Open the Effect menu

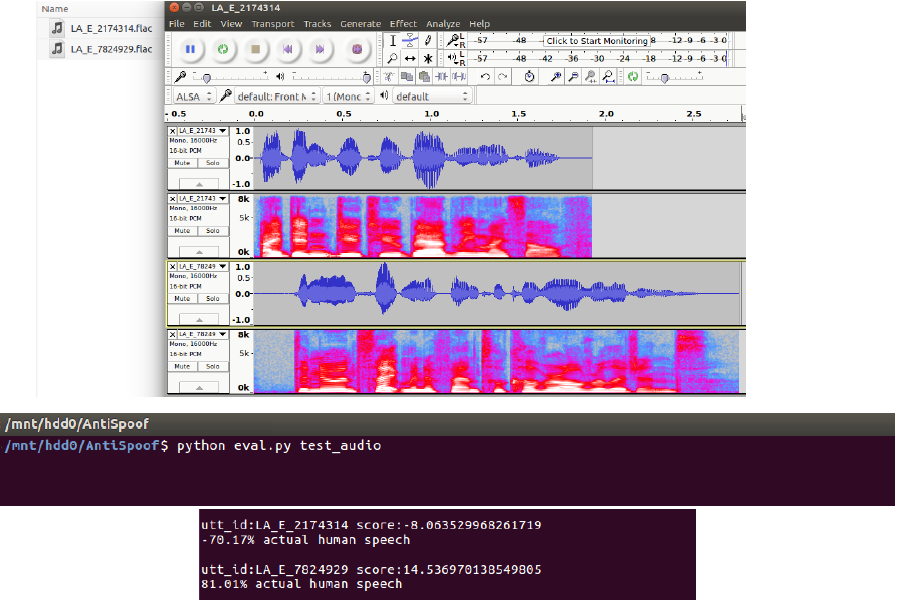(403, 23)
